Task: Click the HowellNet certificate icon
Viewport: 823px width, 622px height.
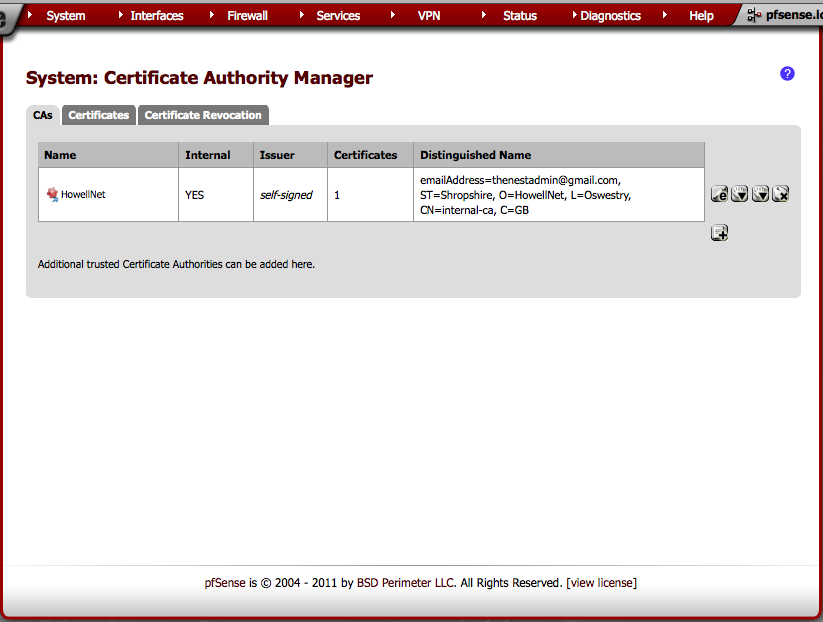Action: (x=52, y=195)
